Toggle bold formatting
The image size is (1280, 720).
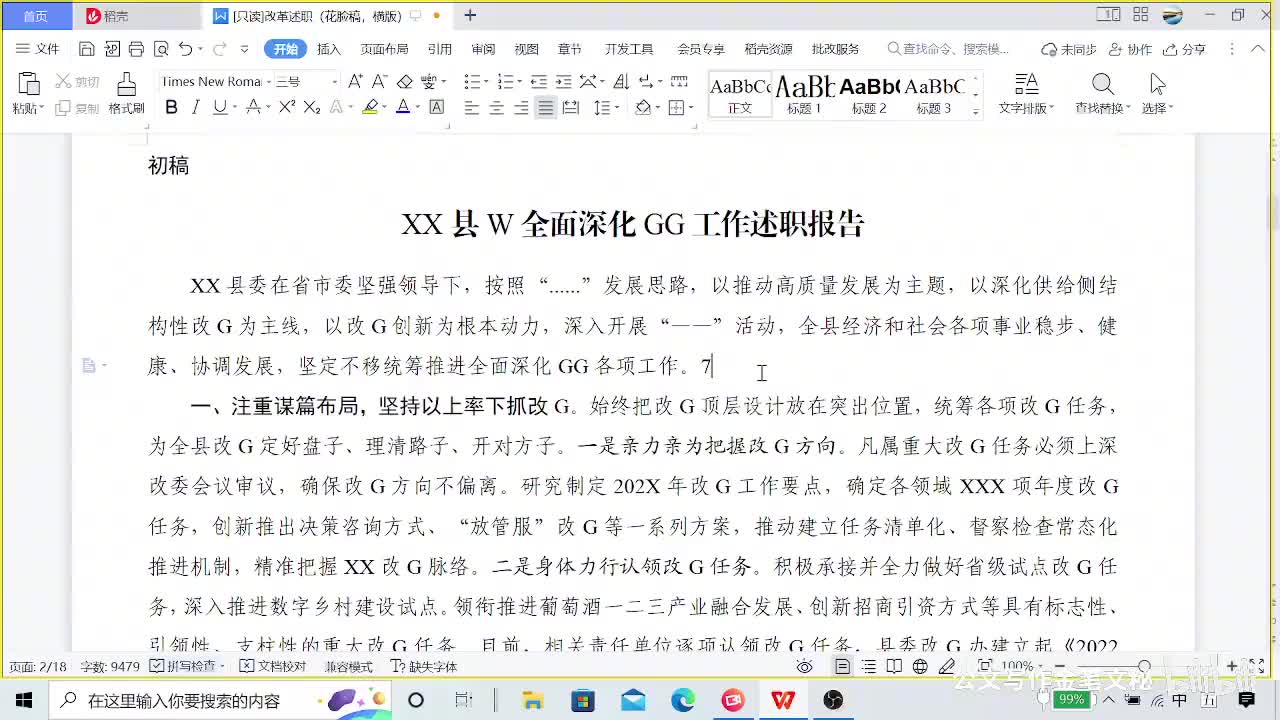point(171,107)
